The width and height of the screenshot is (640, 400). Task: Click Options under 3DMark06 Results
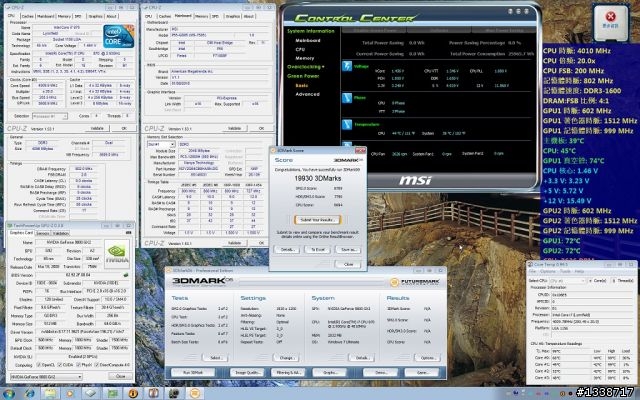pyautogui.click(x=427, y=358)
